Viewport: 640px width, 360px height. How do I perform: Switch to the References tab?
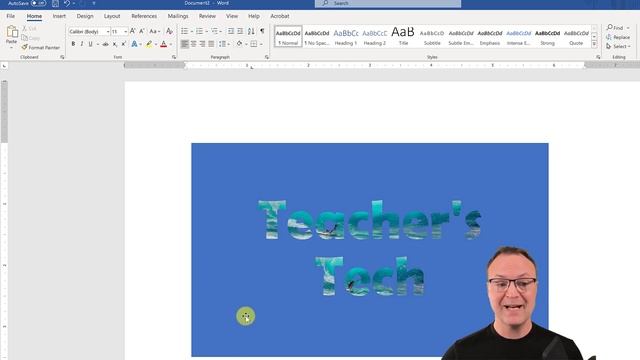point(144,16)
